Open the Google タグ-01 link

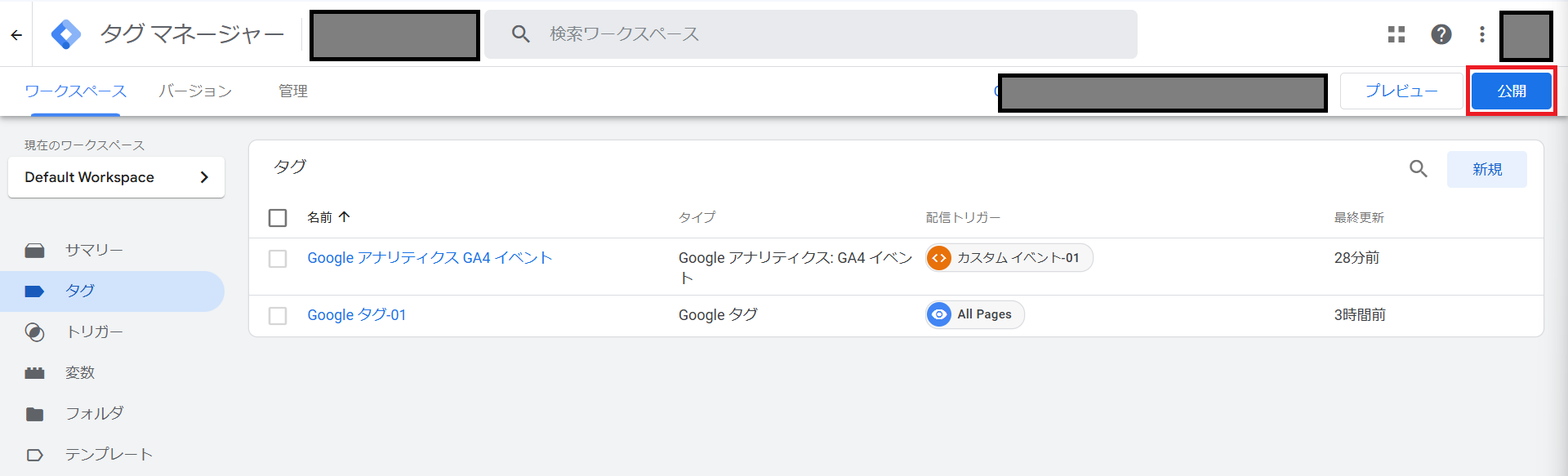pos(357,315)
